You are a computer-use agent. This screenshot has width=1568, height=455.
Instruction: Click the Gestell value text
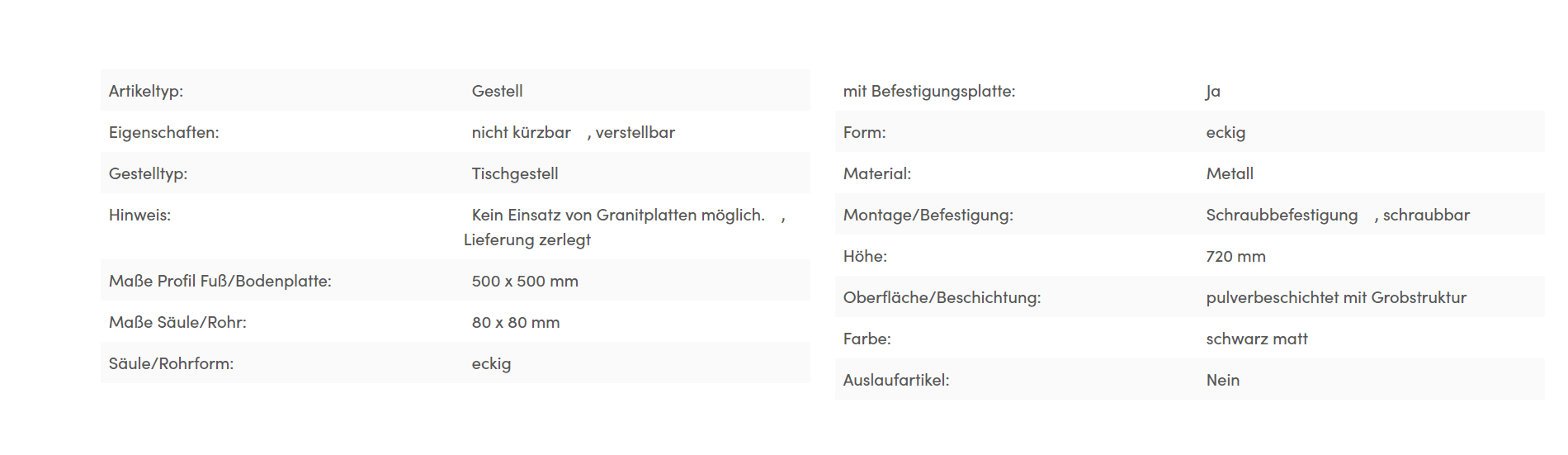(497, 91)
